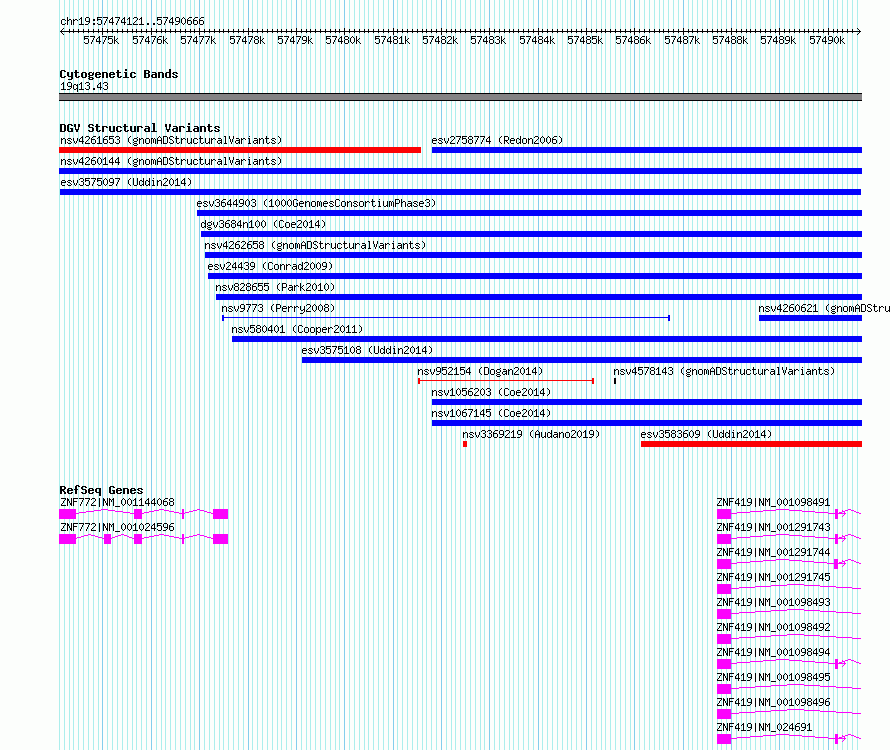Click nsv4260144 gnomADStructuralVariants label
890x750 pixels.
pos(171,161)
